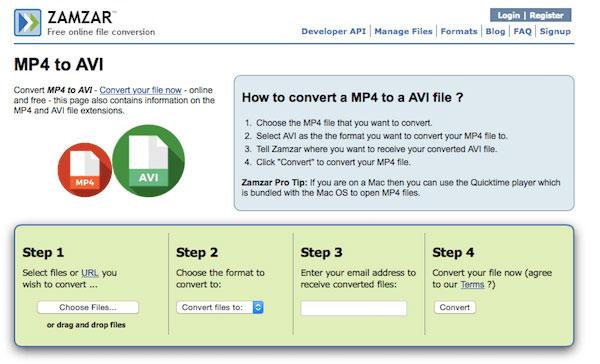Open the Formats navigation item

pos(459,31)
